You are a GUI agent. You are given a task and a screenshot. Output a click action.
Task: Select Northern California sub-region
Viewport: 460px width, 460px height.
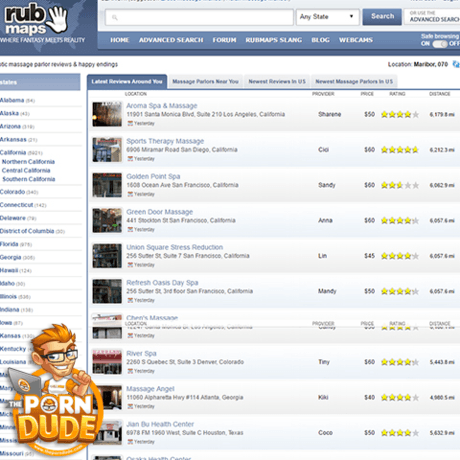tap(28, 162)
